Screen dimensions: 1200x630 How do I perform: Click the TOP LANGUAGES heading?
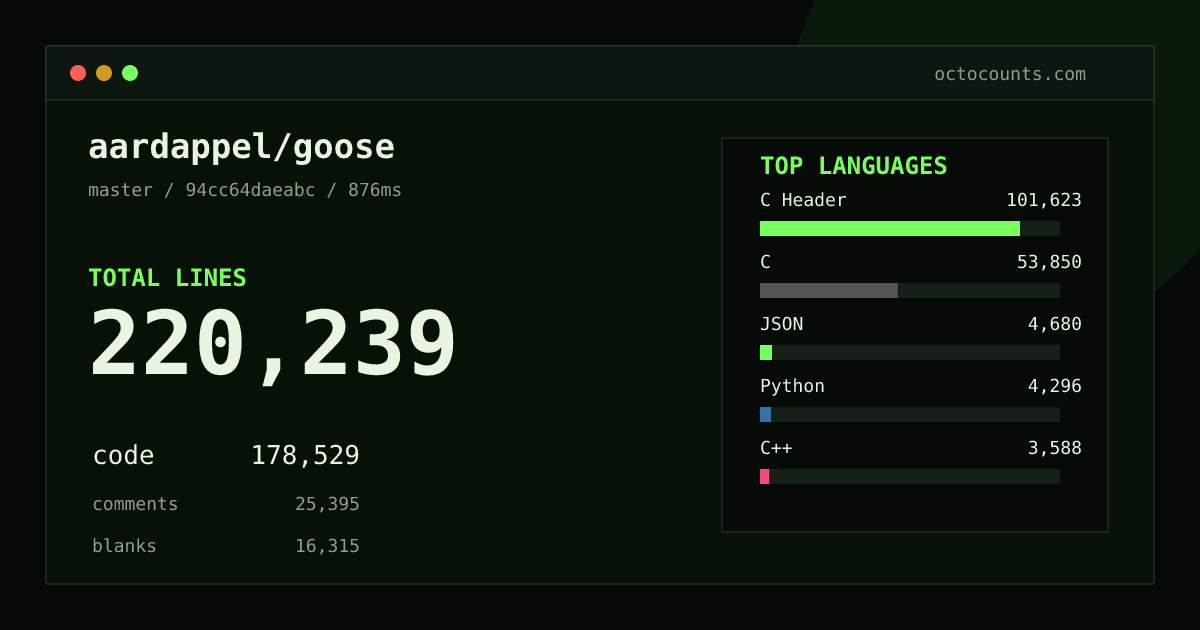(854, 166)
